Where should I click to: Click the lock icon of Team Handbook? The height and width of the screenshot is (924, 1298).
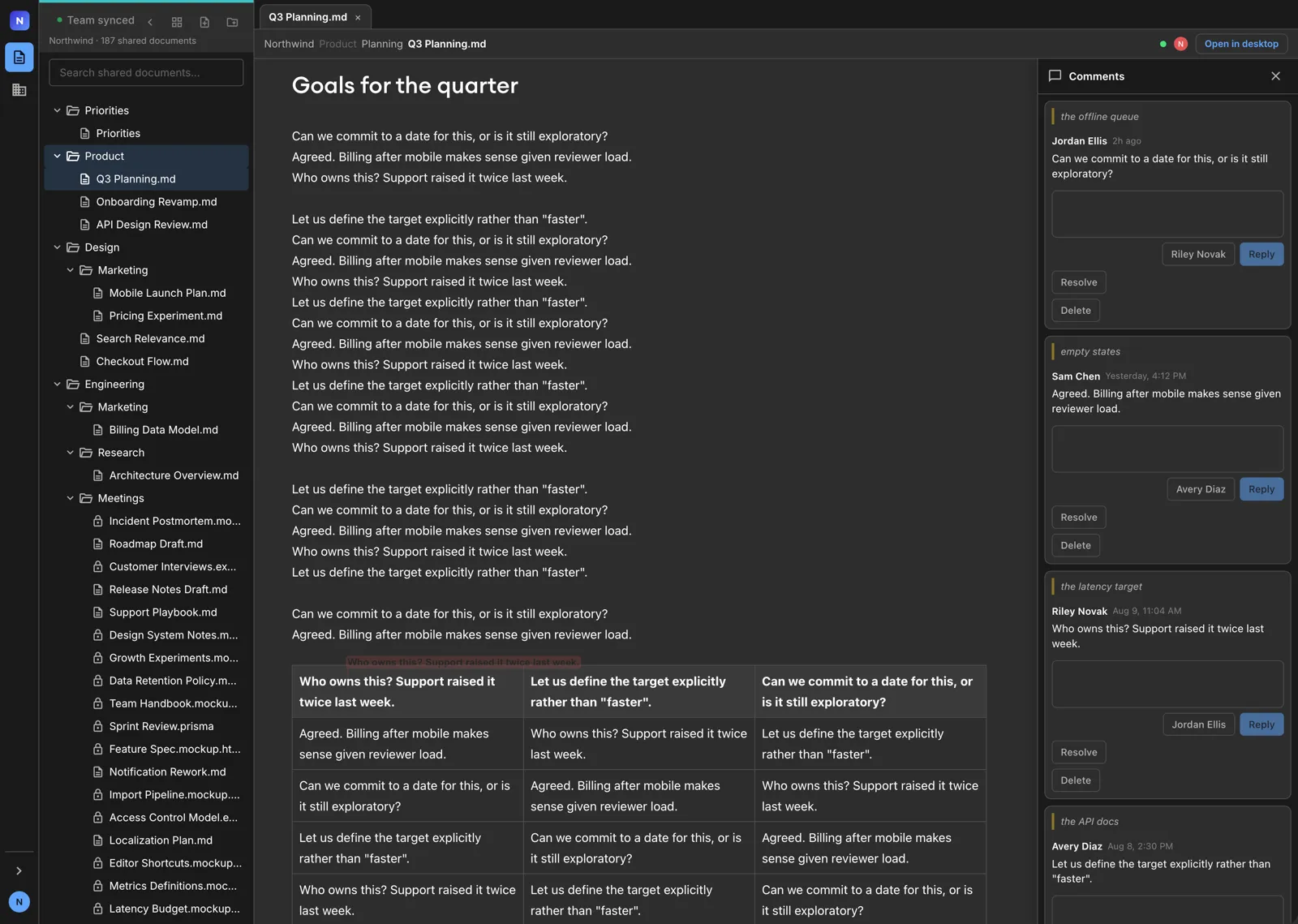click(97, 703)
